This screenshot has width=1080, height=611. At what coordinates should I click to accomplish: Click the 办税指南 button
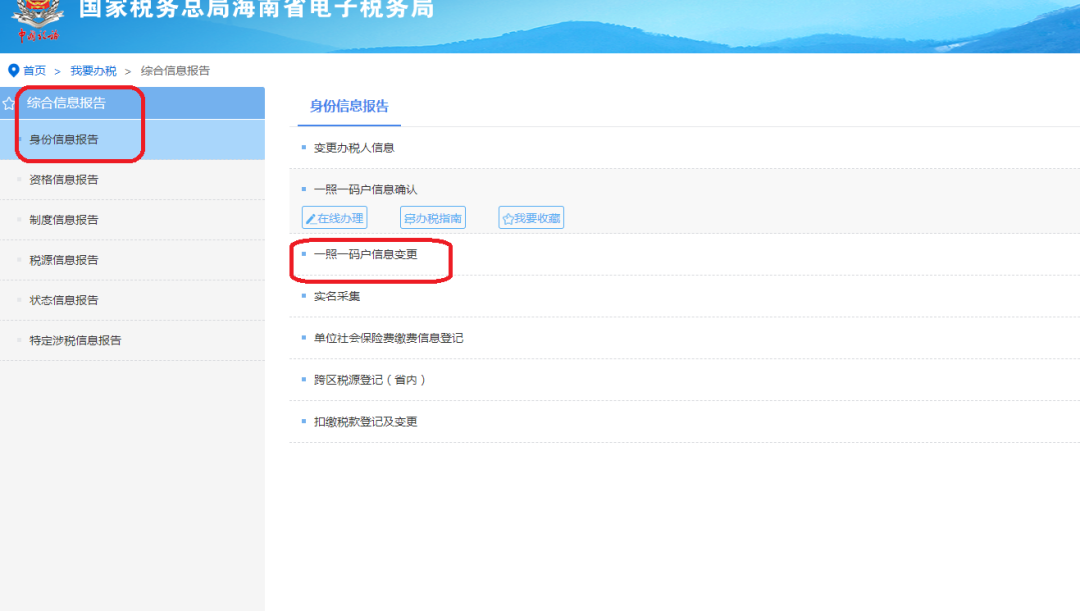(x=433, y=218)
